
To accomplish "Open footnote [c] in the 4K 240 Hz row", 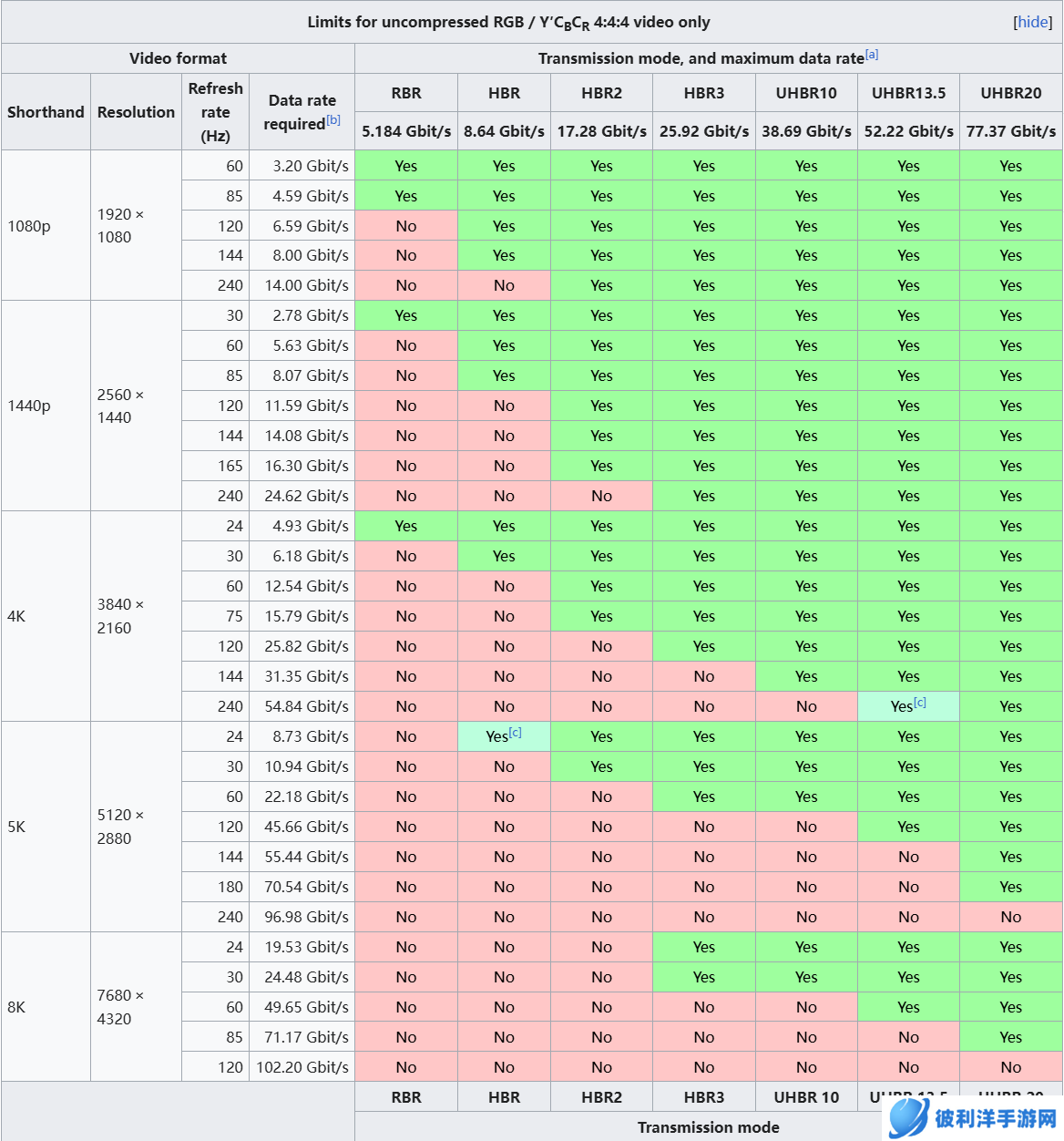I will [920, 703].
